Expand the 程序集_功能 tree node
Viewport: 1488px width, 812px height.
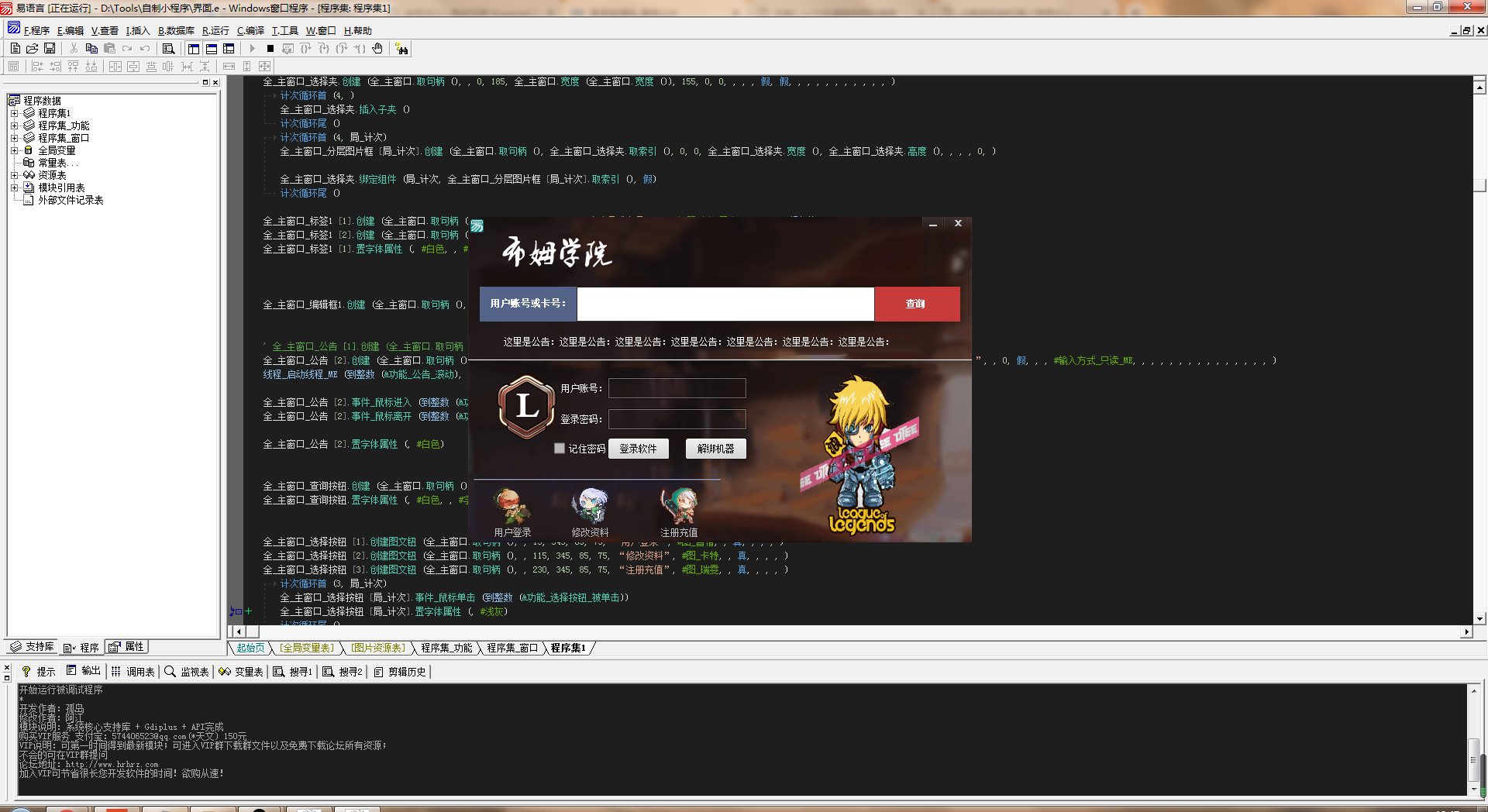[14, 126]
